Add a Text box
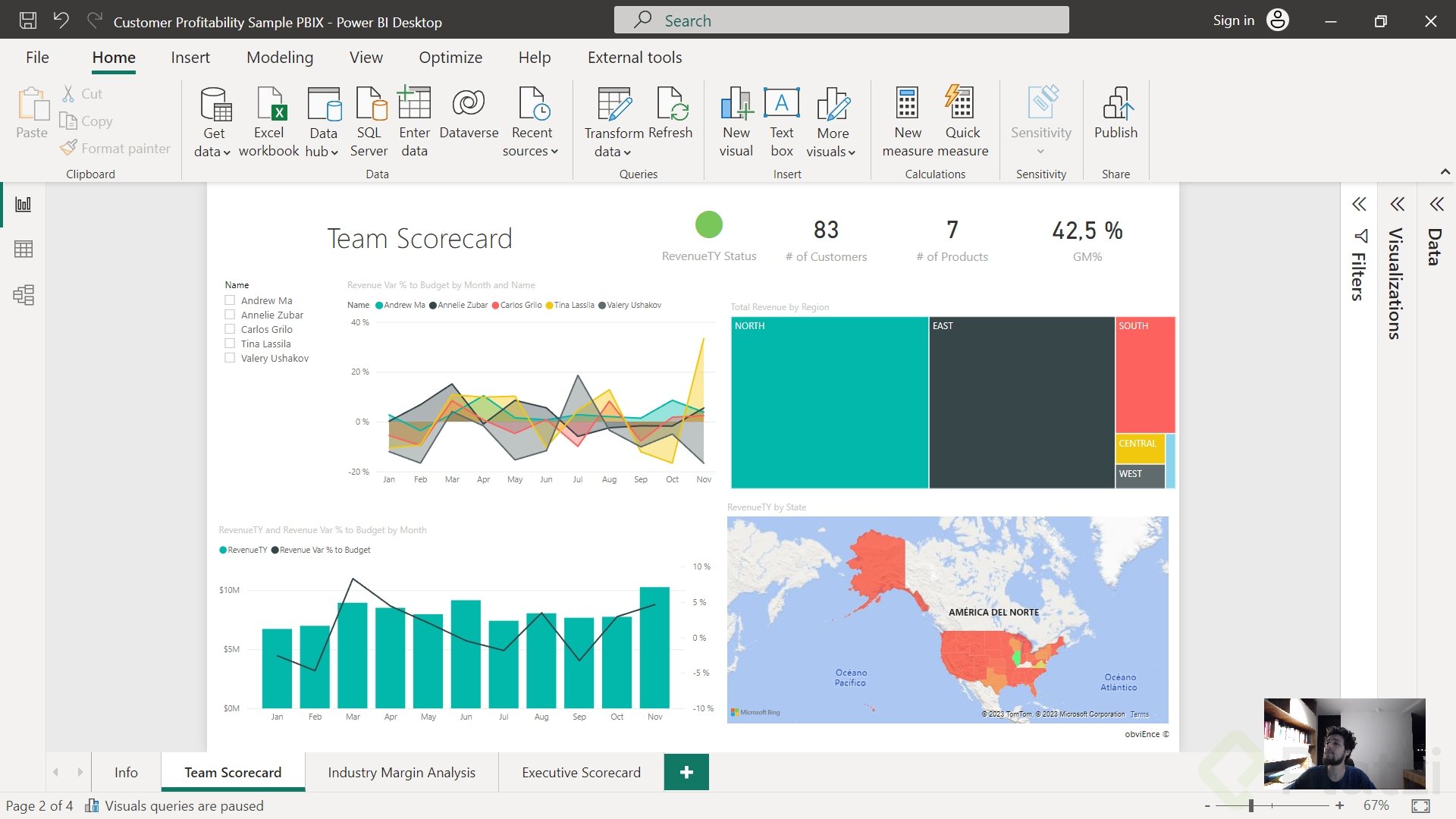1456x819 pixels. 781,121
